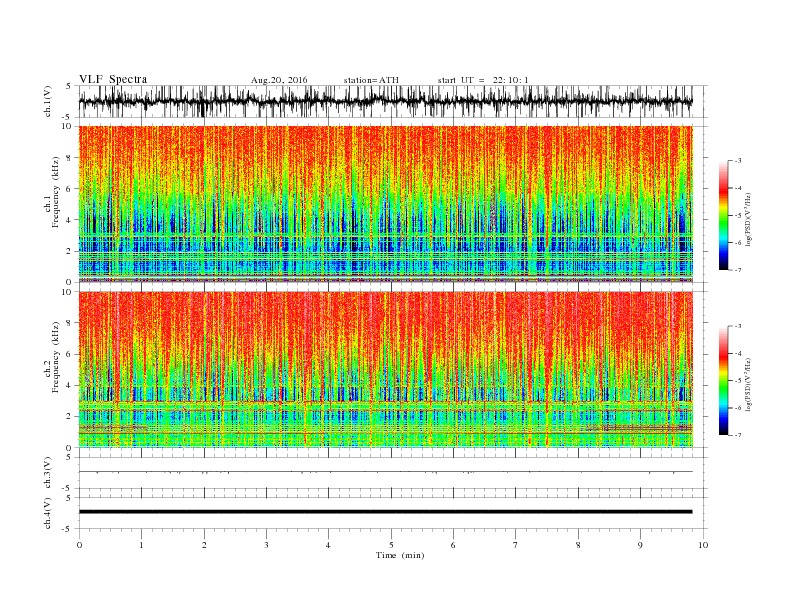Click the thick black ch.4 signal trace

[385, 512]
